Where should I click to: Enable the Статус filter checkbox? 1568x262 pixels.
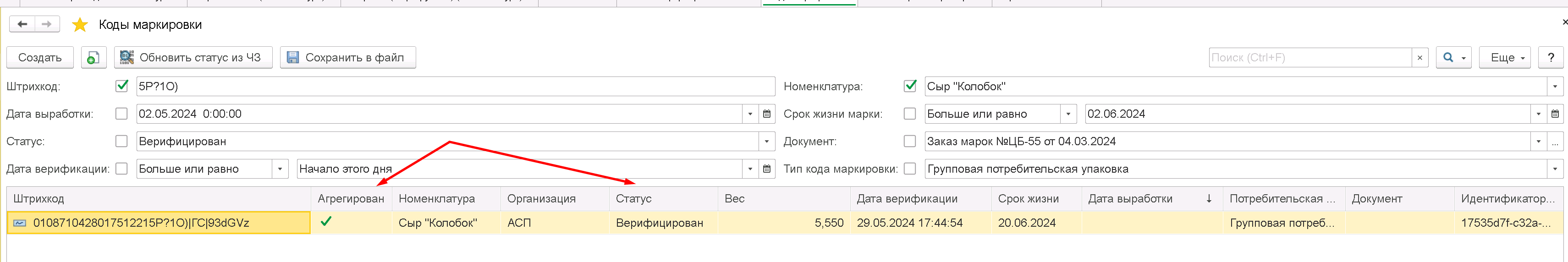point(122,141)
